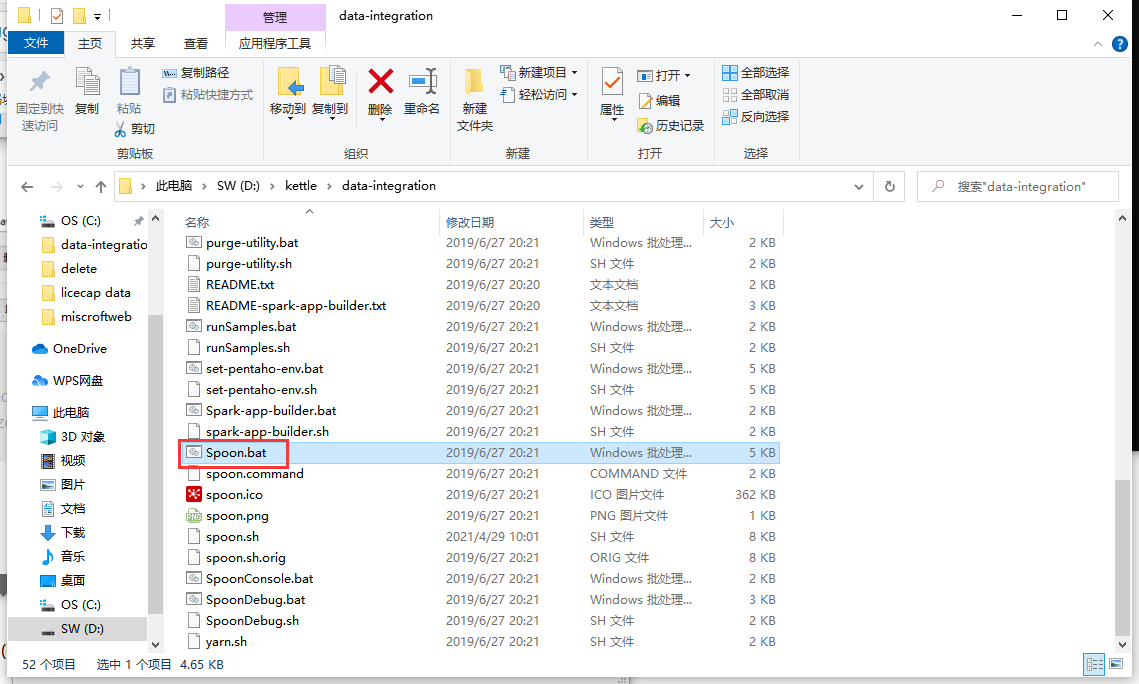Switch to the Home (主页) tab
The width and height of the screenshot is (1139, 684).
[90, 44]
